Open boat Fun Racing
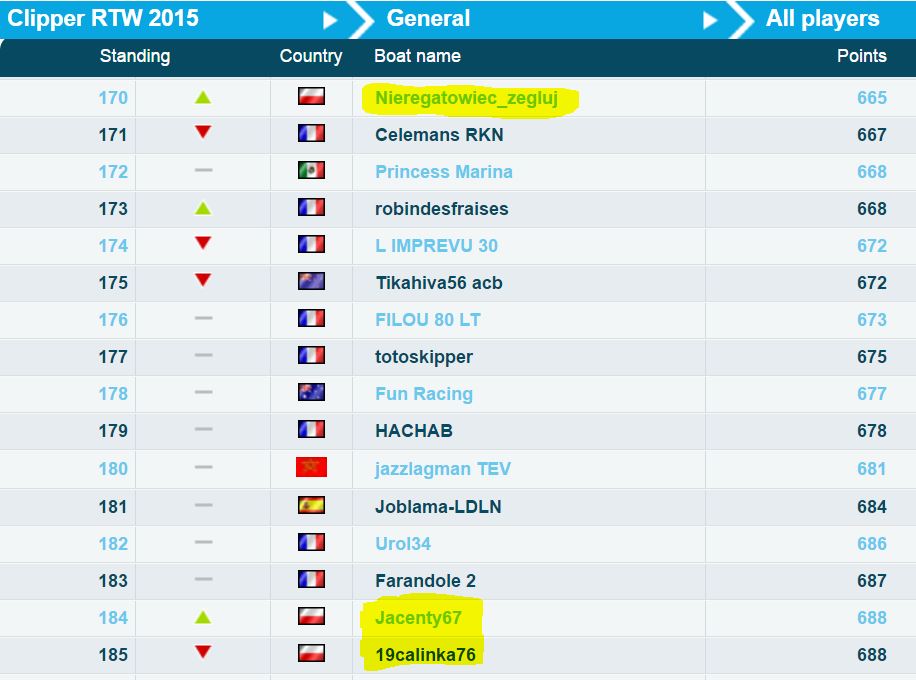The image size is (916, 680). click(424, 394)
